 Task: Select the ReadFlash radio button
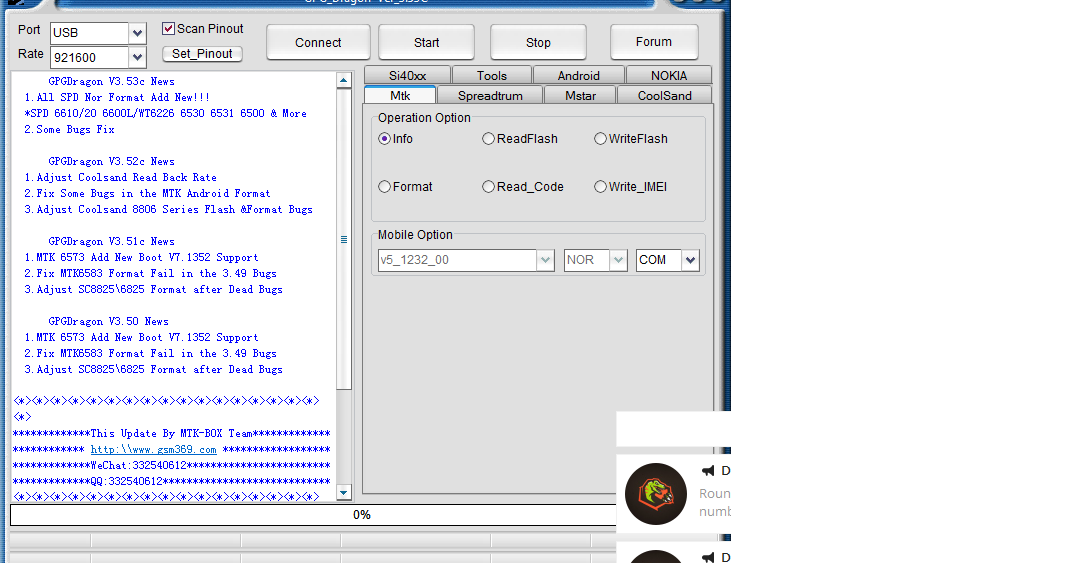pos(488,139)
